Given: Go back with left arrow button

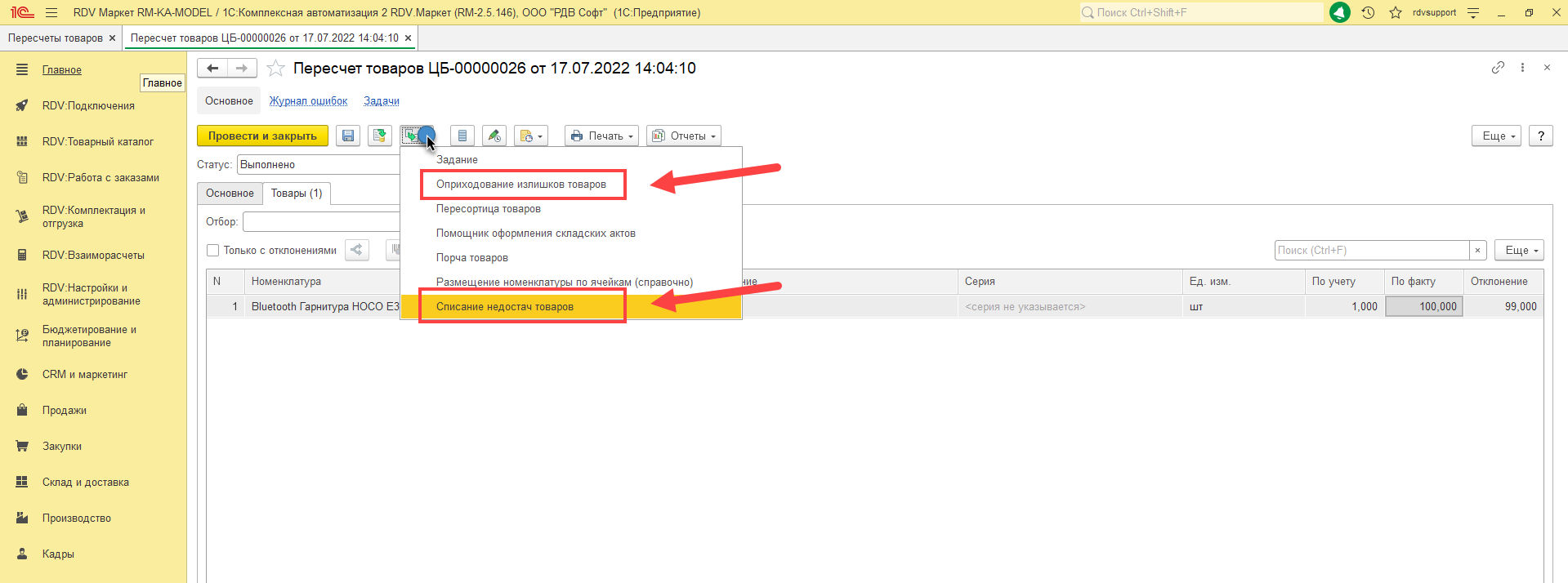Looking at the screenshot, I should coord(212,68).
